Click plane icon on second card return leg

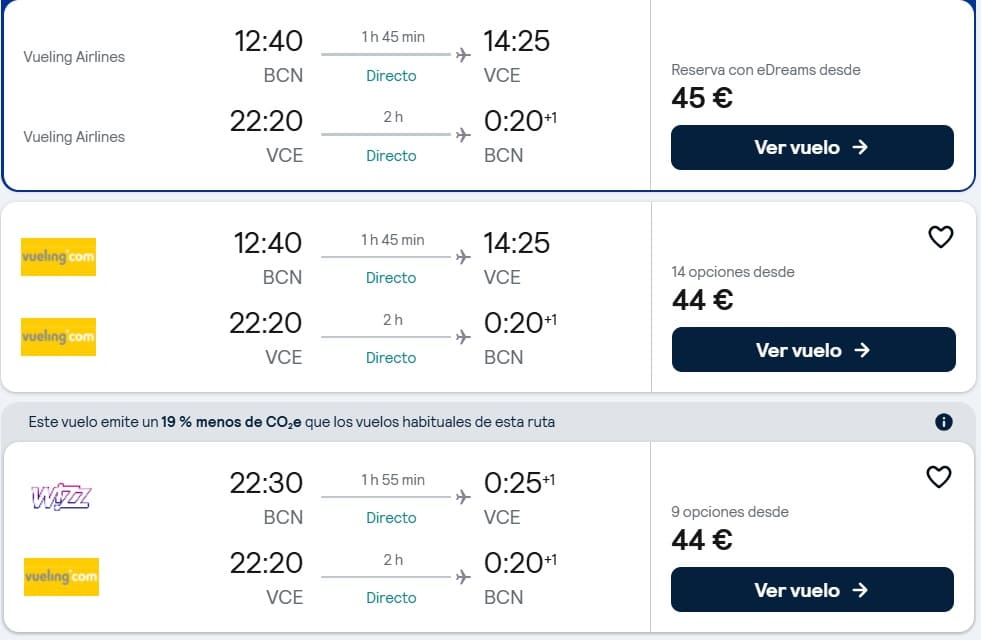click(463, 337)
